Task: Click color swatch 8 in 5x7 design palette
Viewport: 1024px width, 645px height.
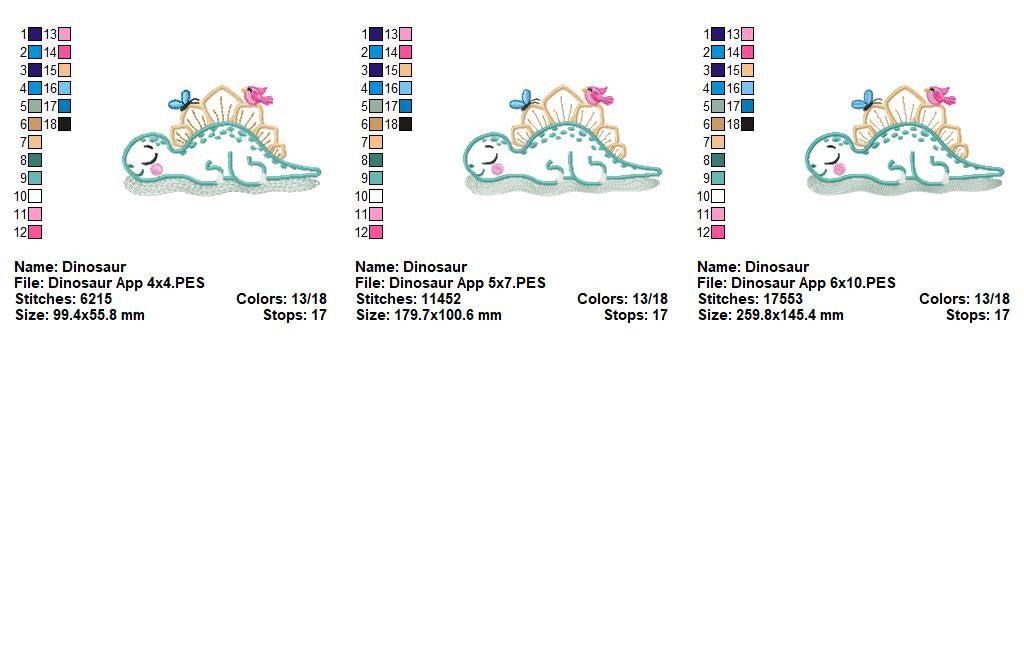Action: pos(376,160)
